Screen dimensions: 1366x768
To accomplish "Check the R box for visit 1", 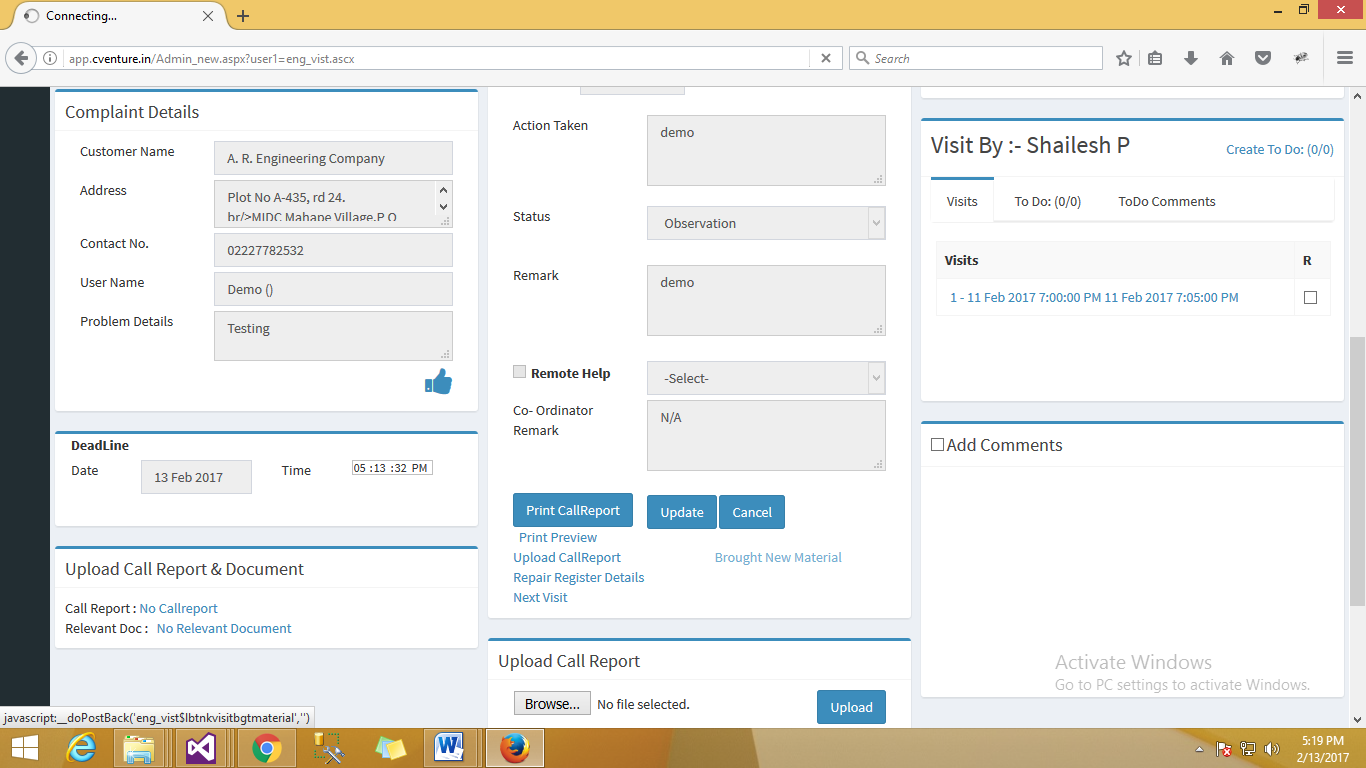I will click(x=1310, y=298).
